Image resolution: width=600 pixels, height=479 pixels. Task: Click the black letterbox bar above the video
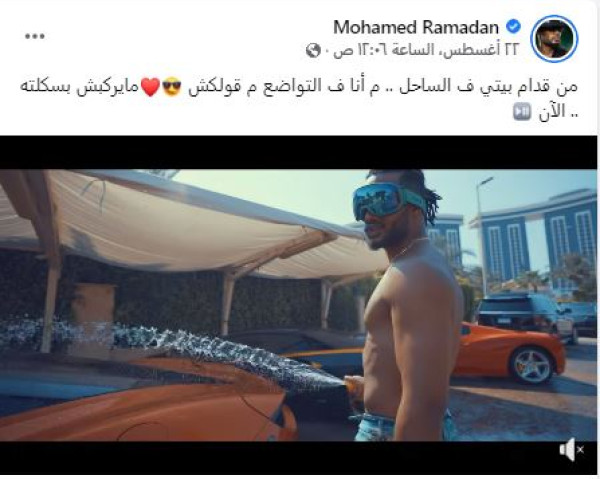[298, 153]
